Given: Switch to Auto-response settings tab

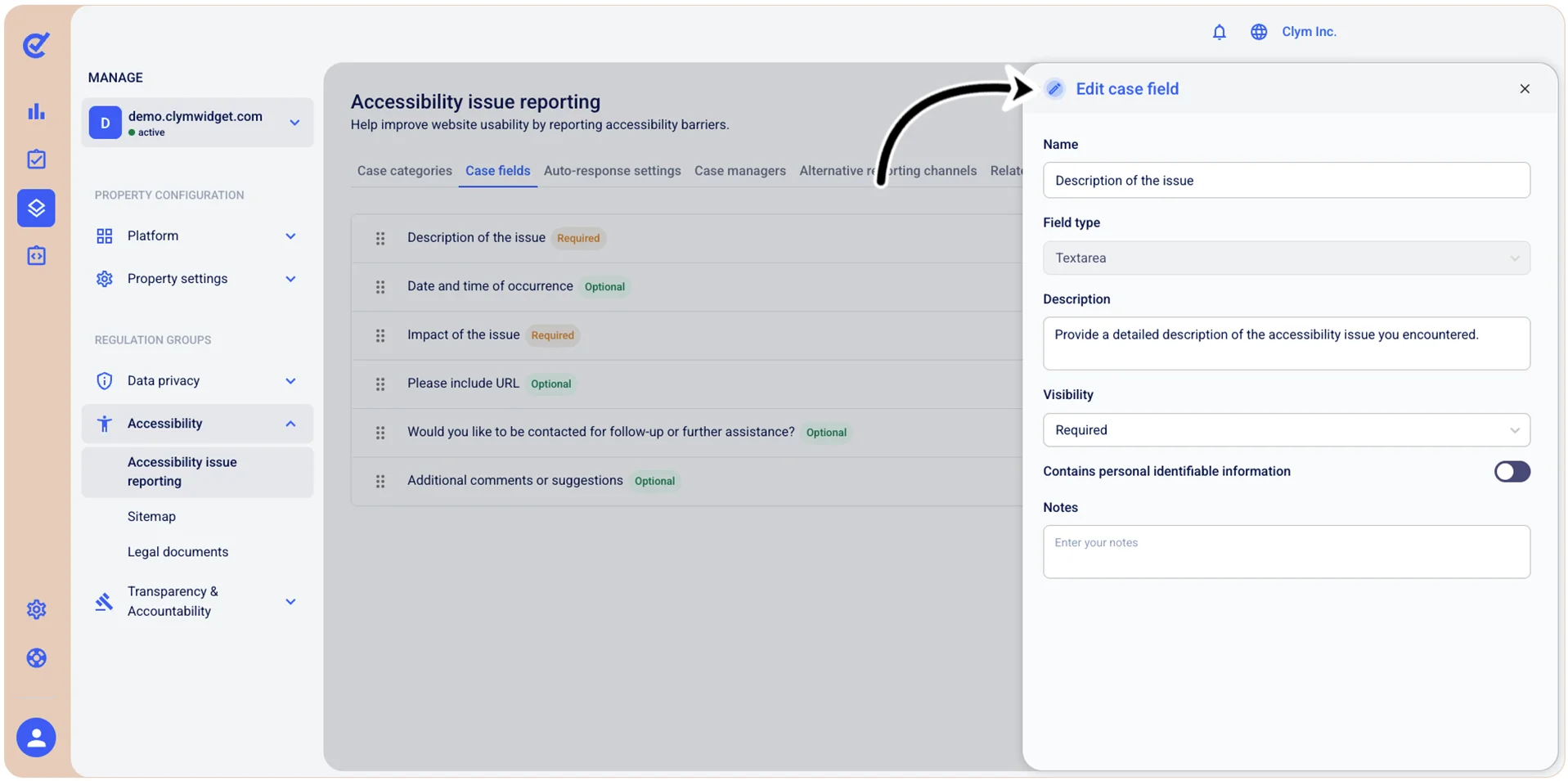Looking at the screenshot, I should click(612, 171).
